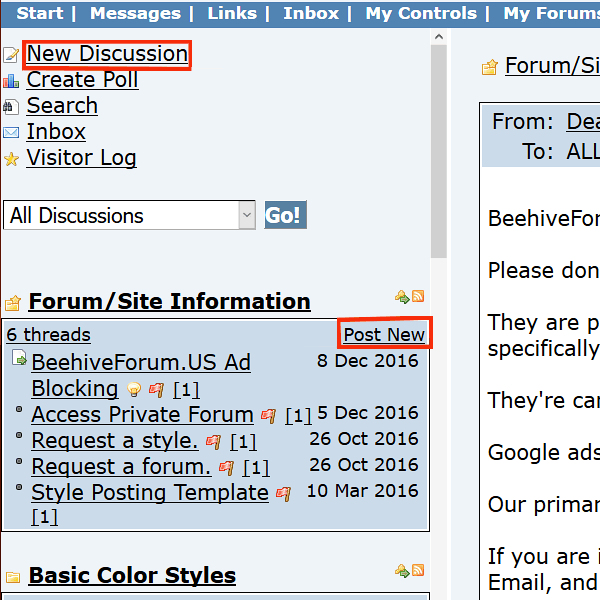This screenshot has height=600, width=600.
Task: Click the New Discussion pencil icon
Action: click(11, 55)
